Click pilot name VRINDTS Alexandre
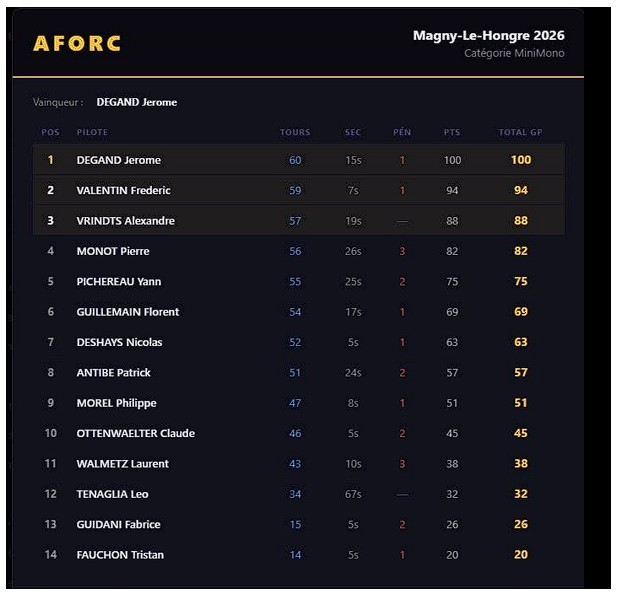This screenshot has height=593, width=628. pos(125,221)
